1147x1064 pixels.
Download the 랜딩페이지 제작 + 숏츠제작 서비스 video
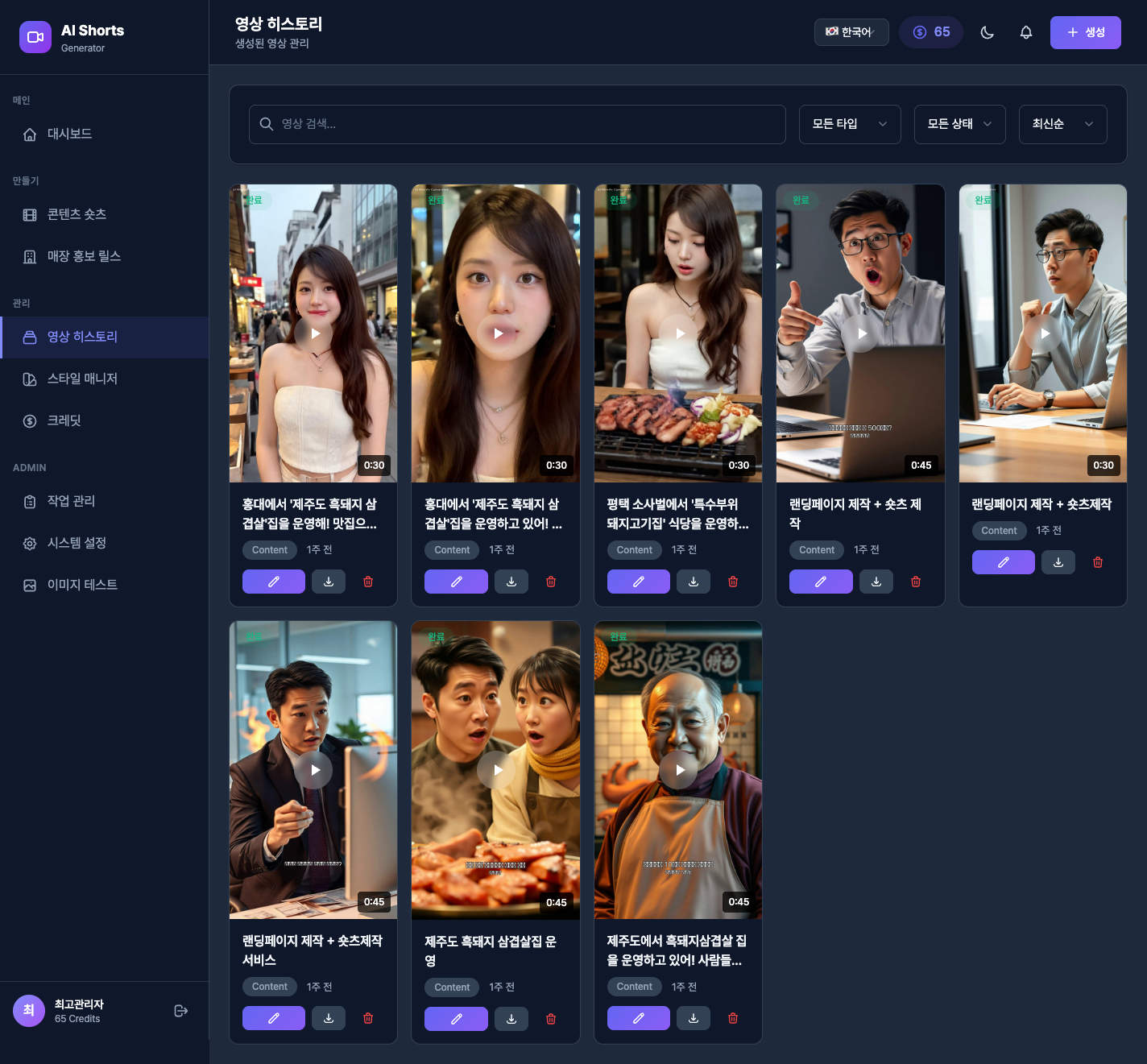329,1018
